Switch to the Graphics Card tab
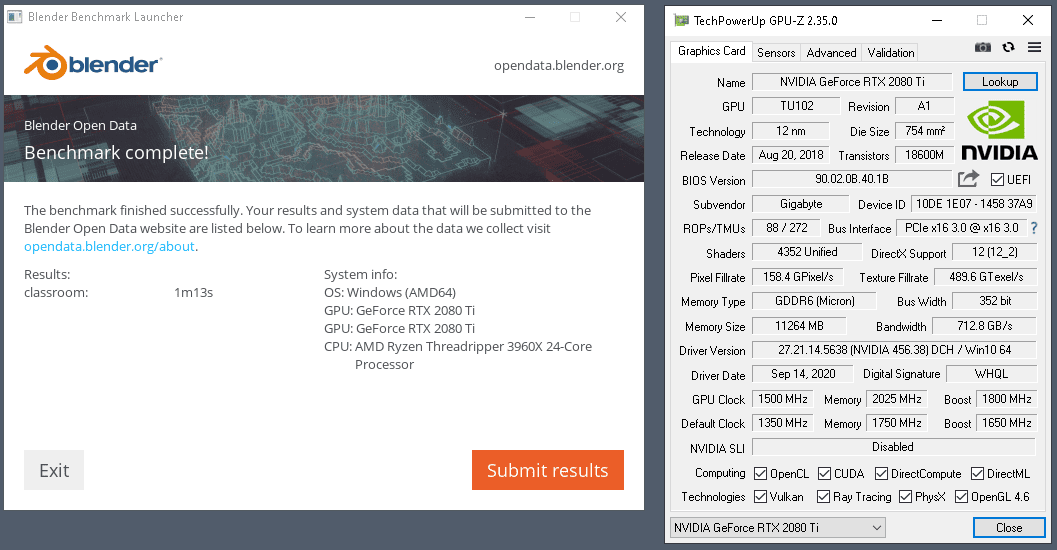The image size is (1057, 550). tap(711, 51)
